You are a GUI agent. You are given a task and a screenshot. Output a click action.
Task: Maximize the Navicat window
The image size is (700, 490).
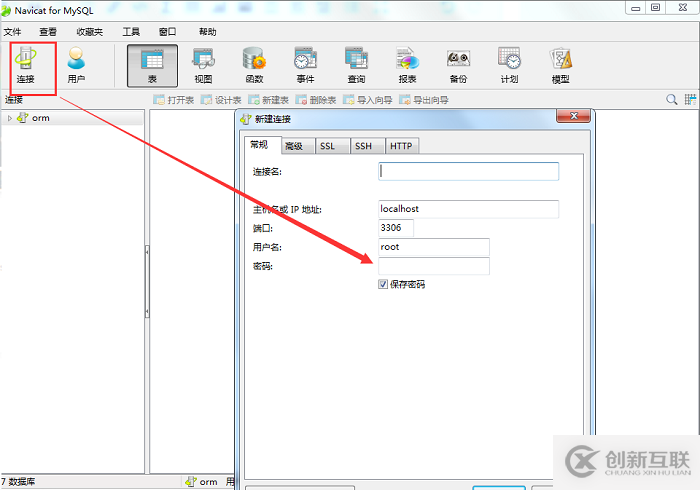655,8
